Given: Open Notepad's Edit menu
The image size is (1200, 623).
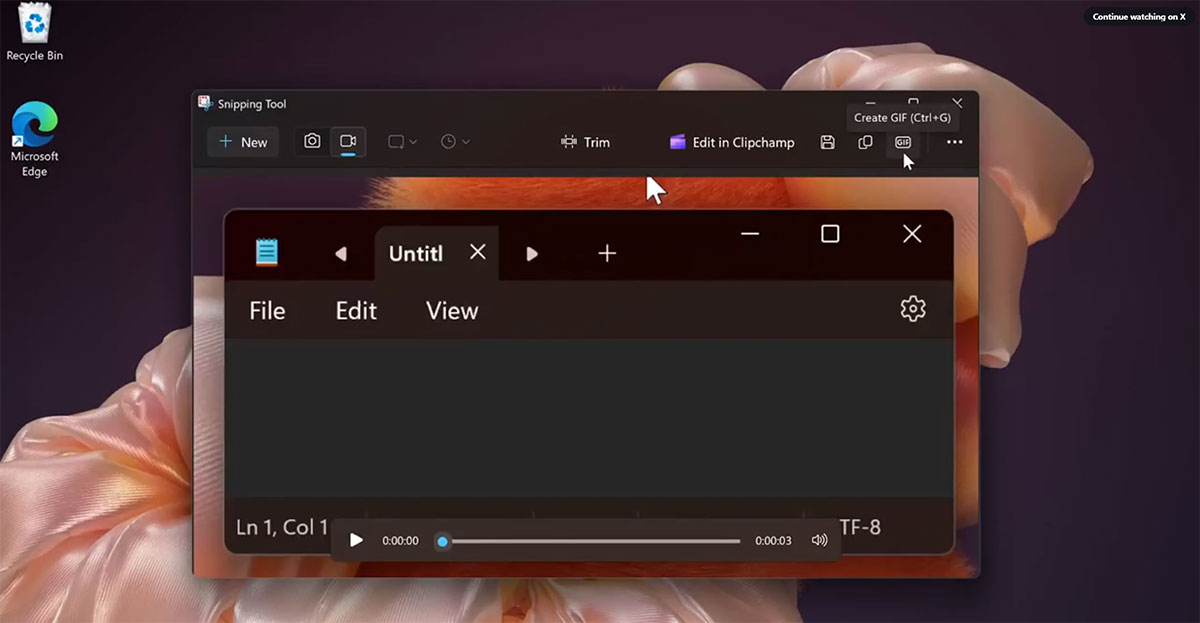Looking at the screenshot, I should (x=355, y=310).
